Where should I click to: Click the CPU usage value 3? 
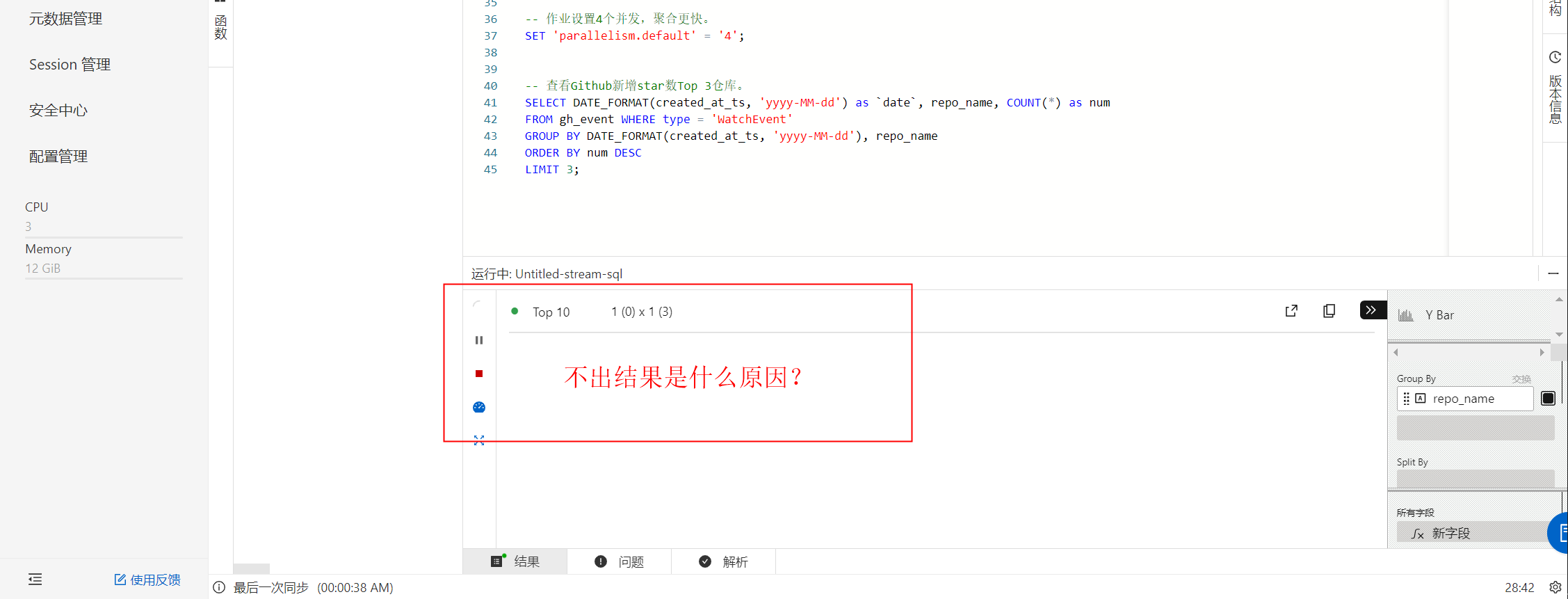(x=29, y=227)
